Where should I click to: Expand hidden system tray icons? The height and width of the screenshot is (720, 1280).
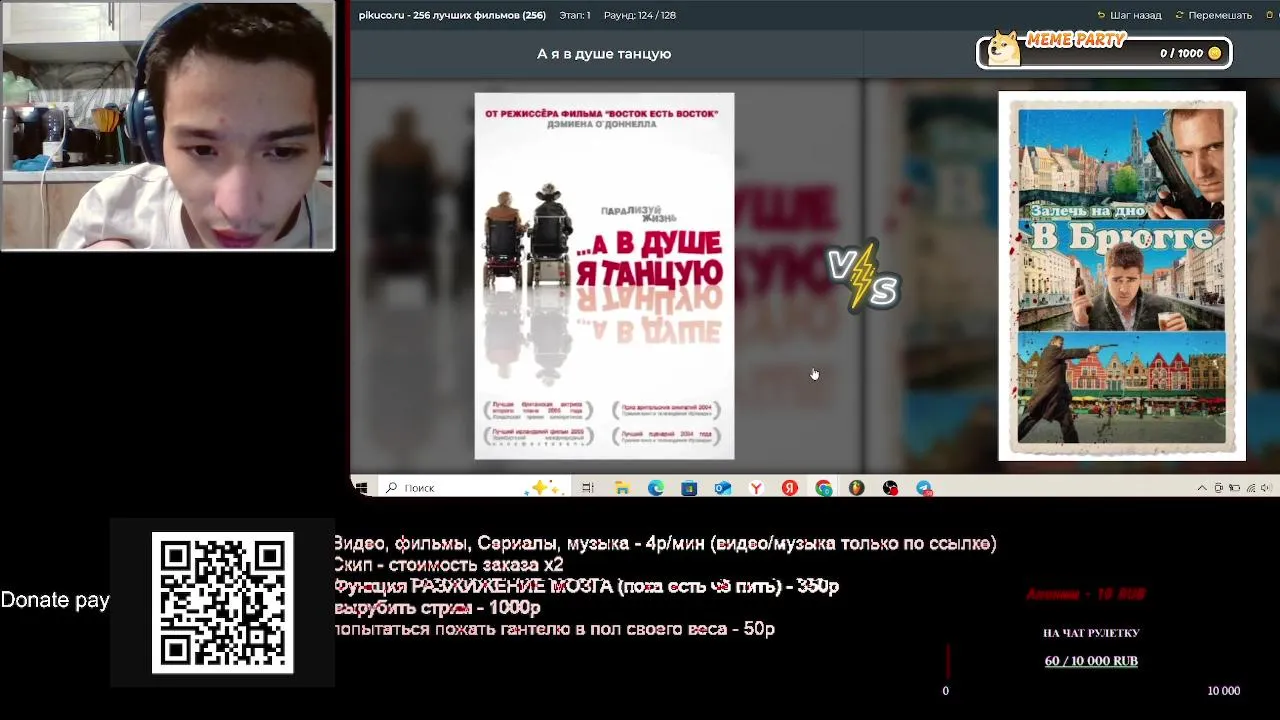pos(1202,488)
